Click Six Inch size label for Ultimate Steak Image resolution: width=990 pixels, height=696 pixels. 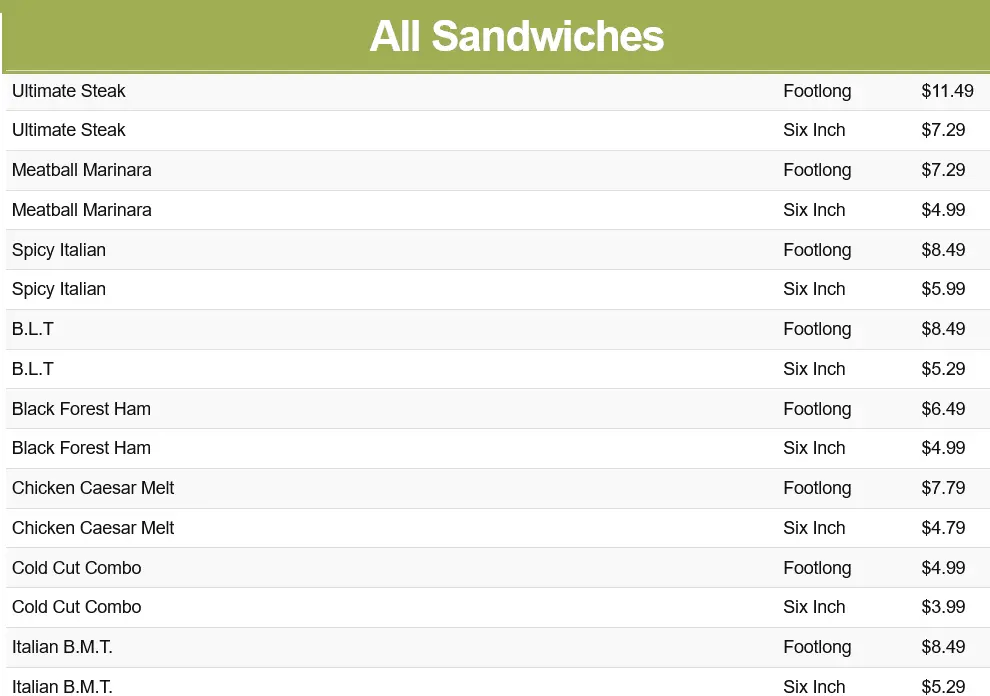814,130
